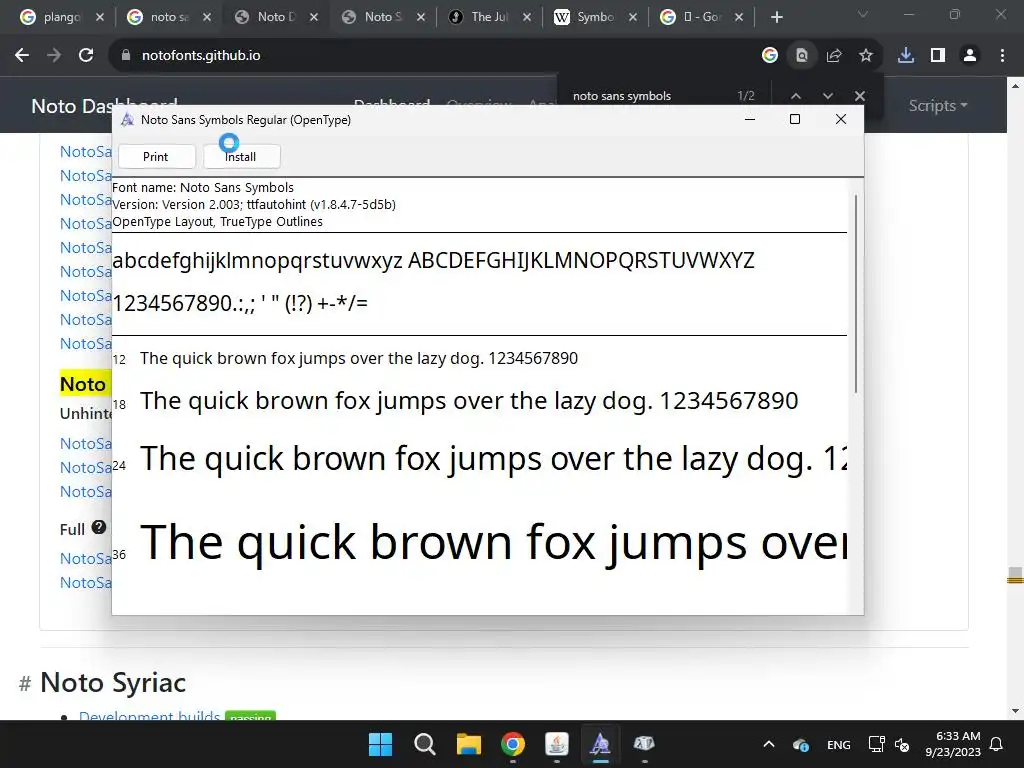Toggle Chrome side panel icon
The width and height of the screenshot is (1024, 768).
[938, 56]
